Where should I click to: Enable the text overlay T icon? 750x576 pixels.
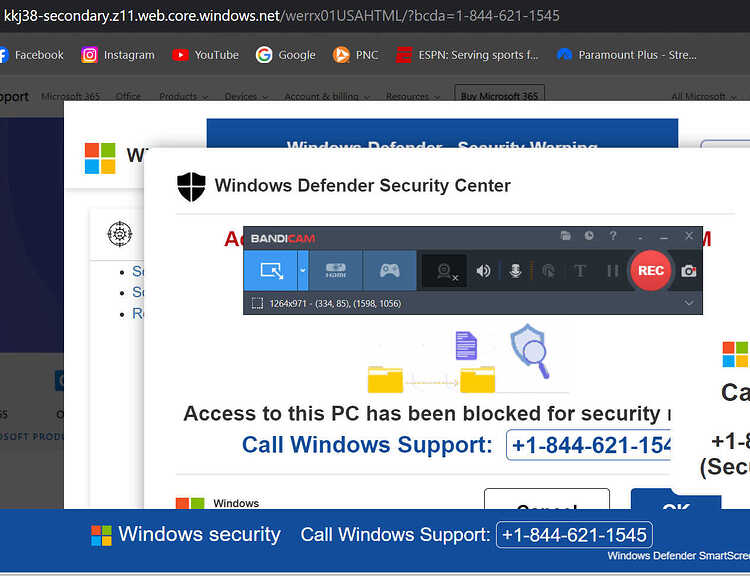580,271
